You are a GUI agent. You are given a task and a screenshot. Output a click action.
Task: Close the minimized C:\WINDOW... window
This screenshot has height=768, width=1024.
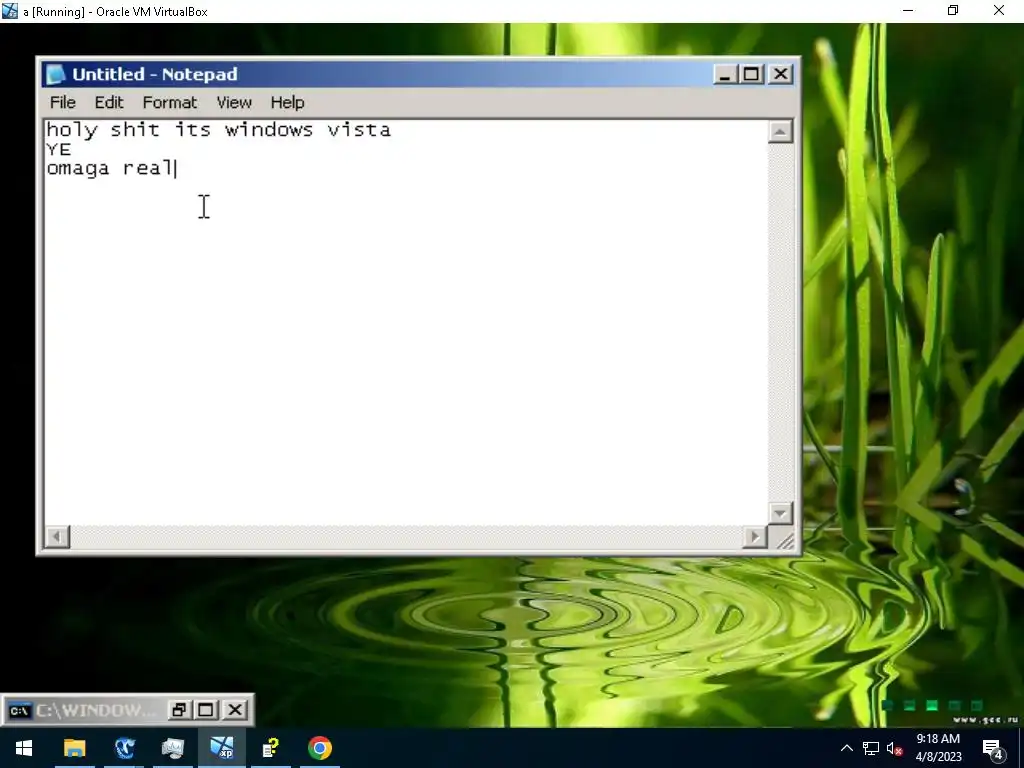pyautogui.click(x=235, y=710)
